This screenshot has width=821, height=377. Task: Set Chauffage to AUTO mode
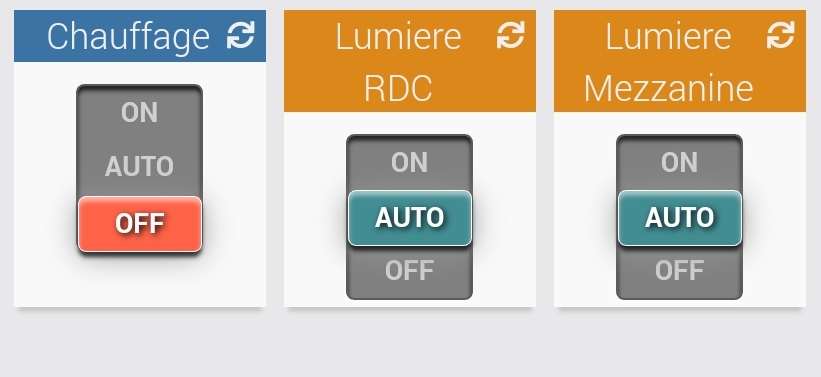[x=139, y=167]
